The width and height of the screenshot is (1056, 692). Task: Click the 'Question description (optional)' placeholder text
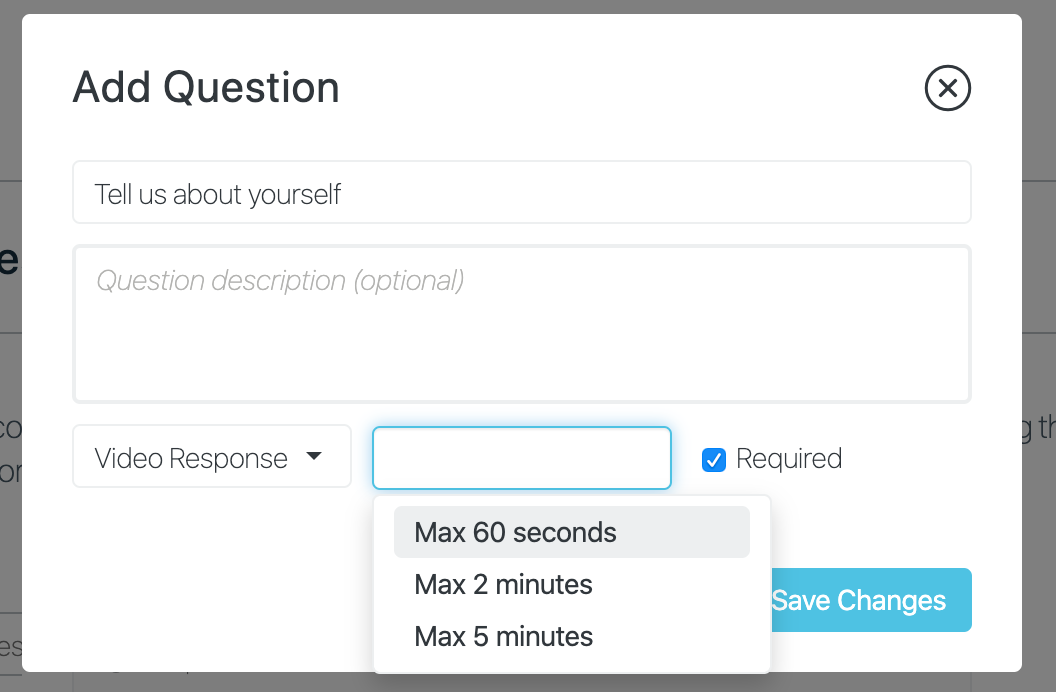coord(280,281)
